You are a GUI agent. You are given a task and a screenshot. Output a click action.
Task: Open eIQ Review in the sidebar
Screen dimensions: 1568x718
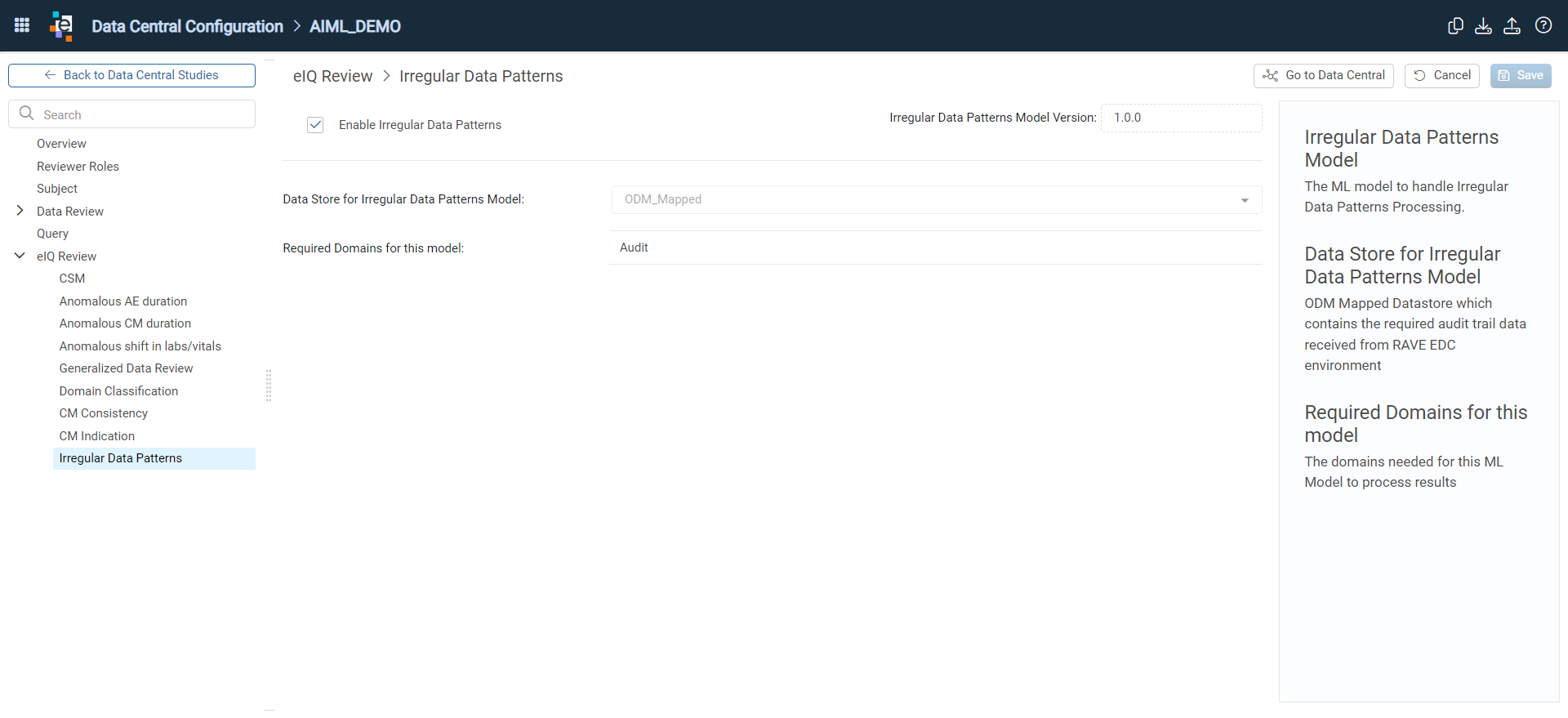(x=66, y=256)
